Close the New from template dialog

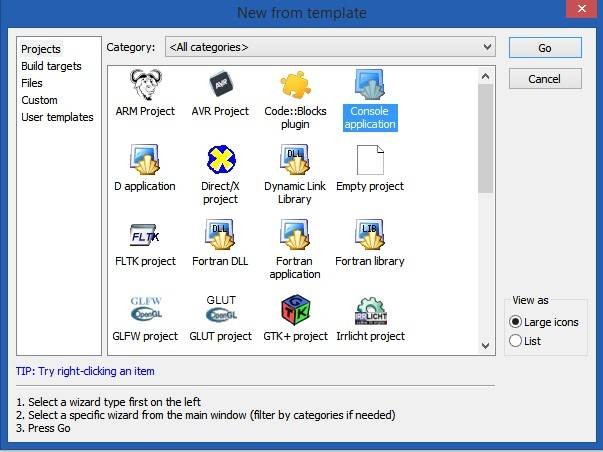tap(581, 8)
